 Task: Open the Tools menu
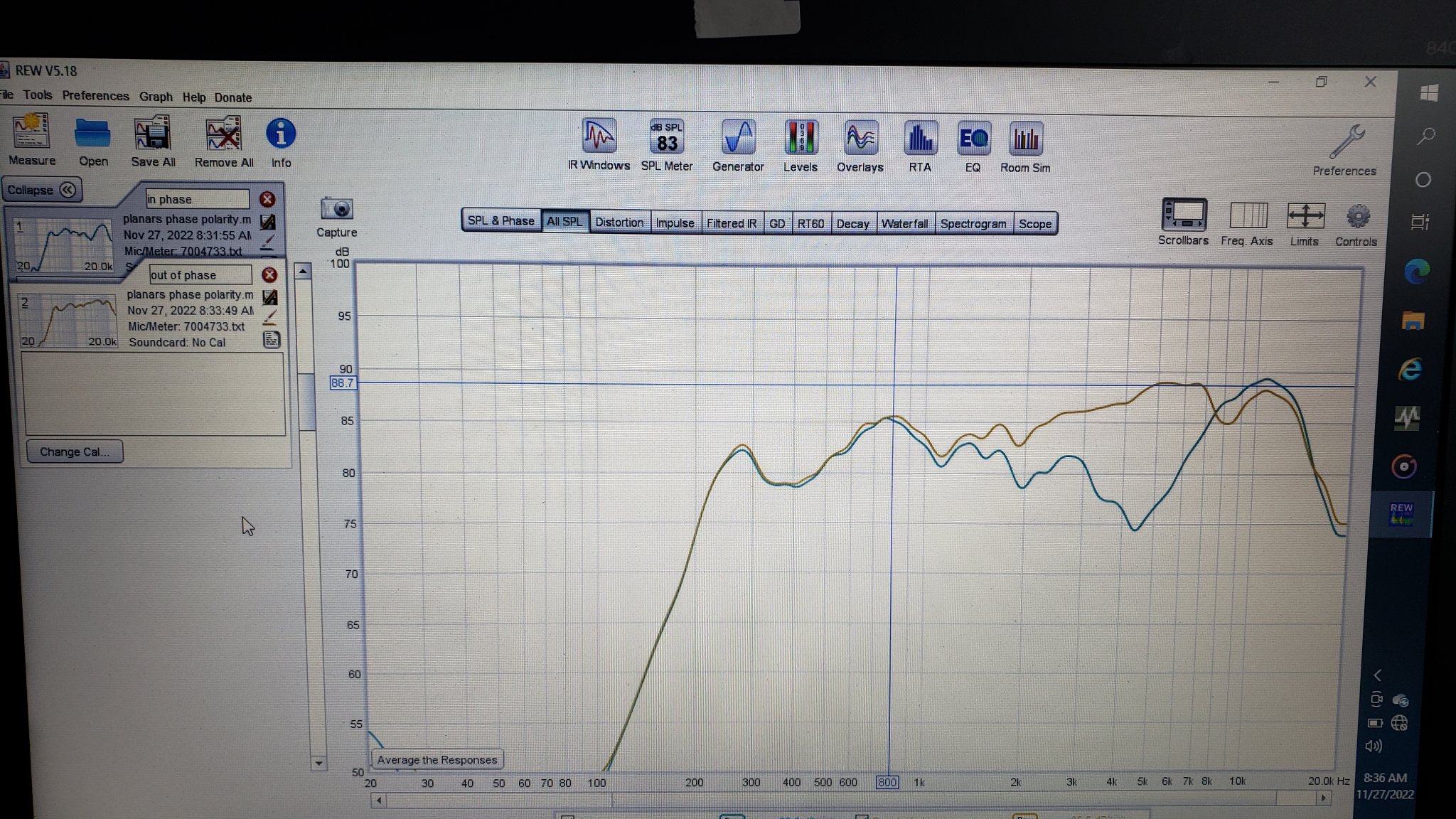[x=37, y=95]
